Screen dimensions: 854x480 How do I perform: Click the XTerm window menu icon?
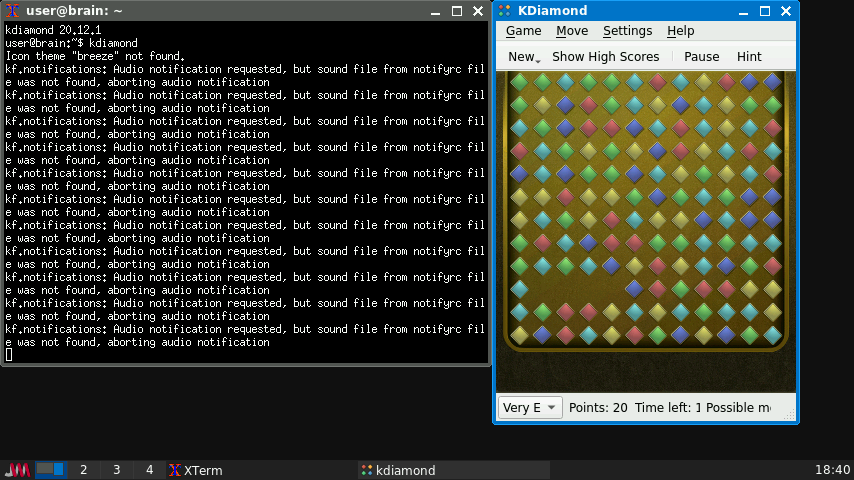[13, 11]
